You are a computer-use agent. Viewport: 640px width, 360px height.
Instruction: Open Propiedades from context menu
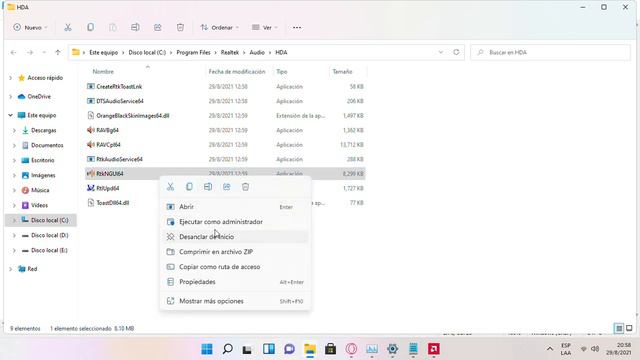click(x=235, y=282)
